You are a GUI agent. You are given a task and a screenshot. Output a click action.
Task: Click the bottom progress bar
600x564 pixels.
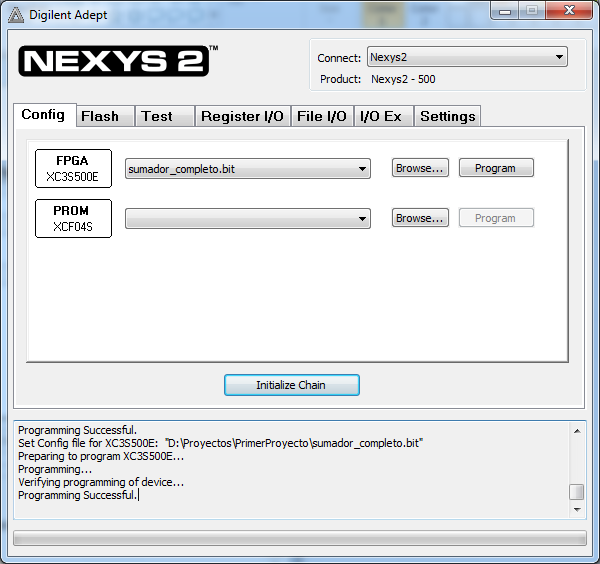300,538
